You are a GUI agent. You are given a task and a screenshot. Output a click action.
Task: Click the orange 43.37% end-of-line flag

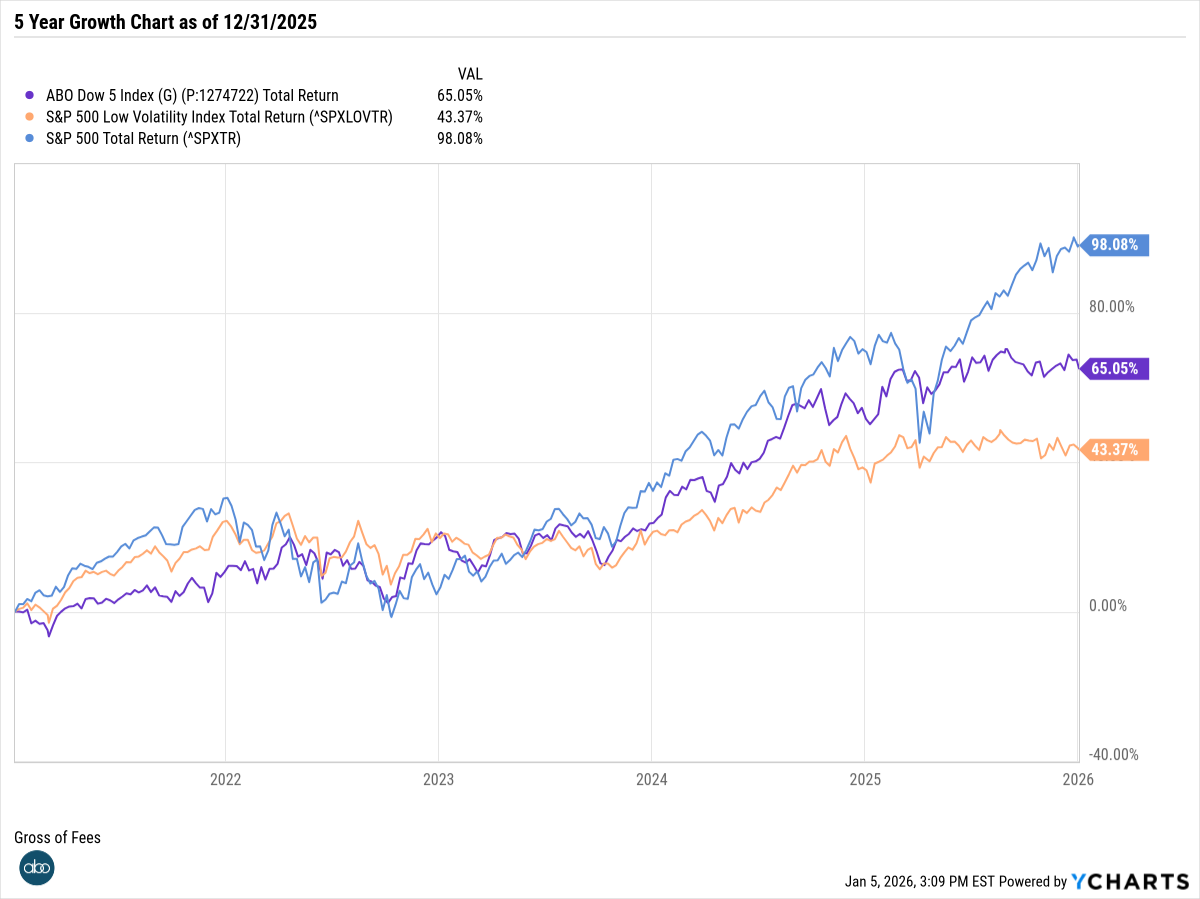tap(1114, 450)
